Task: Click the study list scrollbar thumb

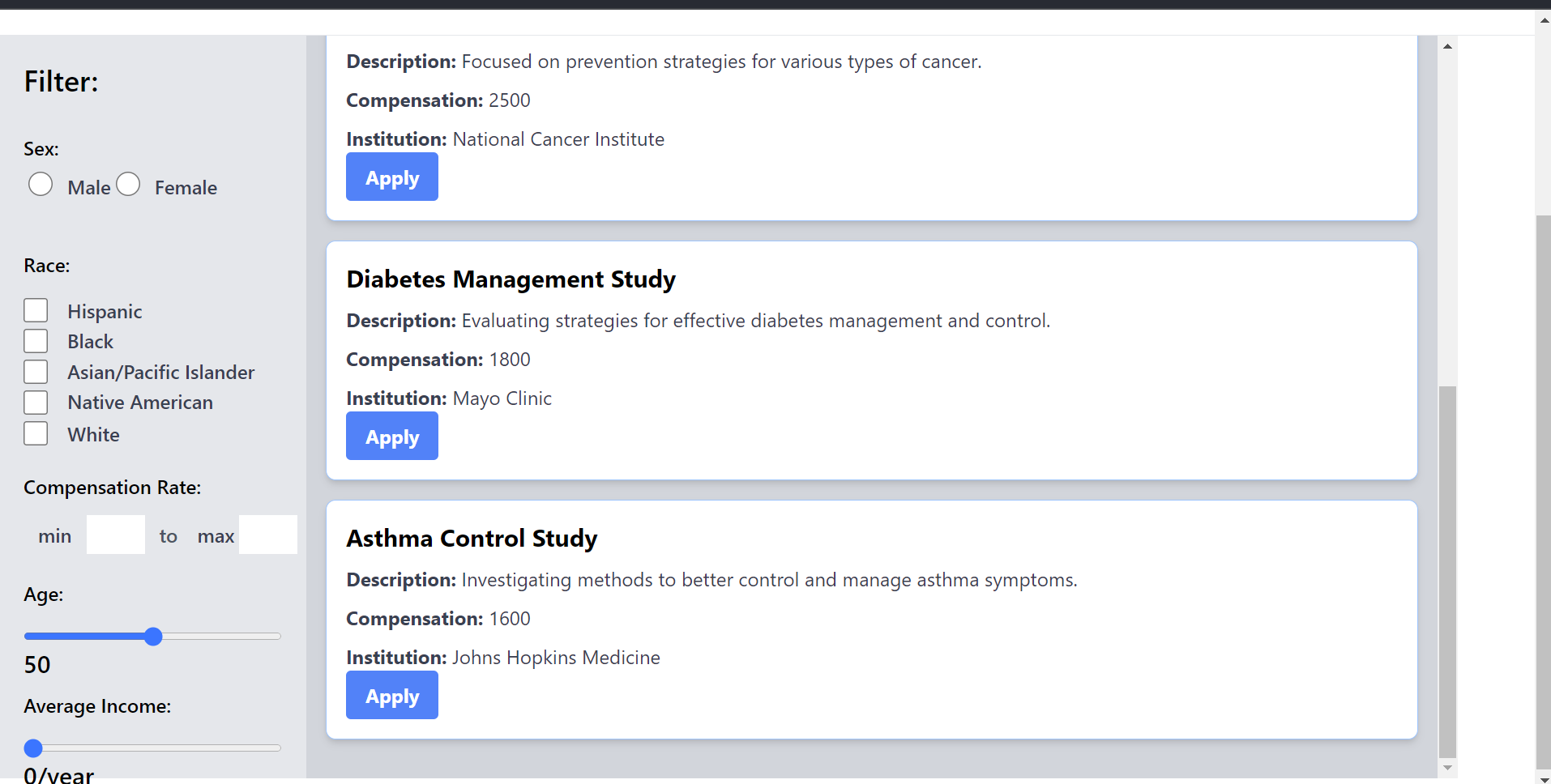Action: pos(1447,567)
